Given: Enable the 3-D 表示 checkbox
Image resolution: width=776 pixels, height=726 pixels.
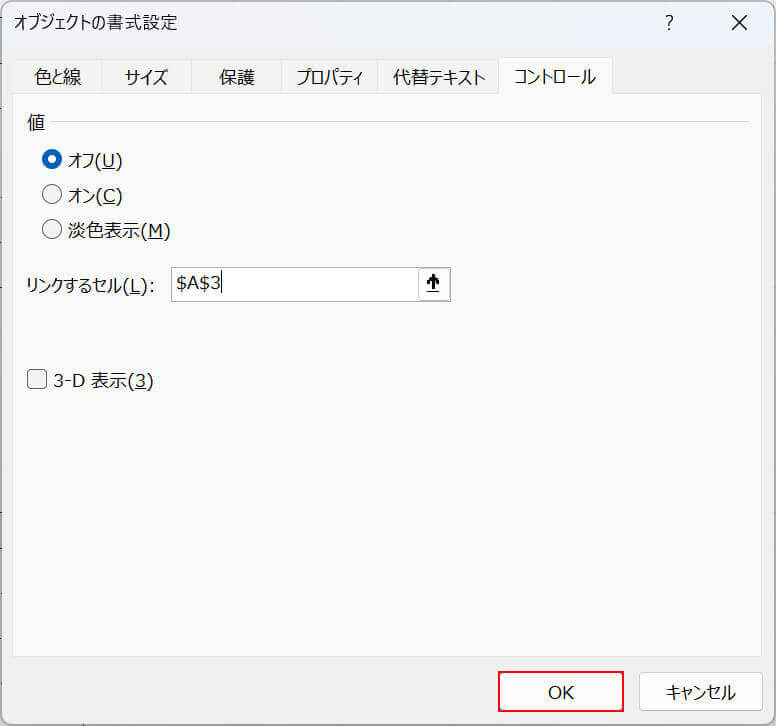Looking at the screenshot, I should pos(37,380).
